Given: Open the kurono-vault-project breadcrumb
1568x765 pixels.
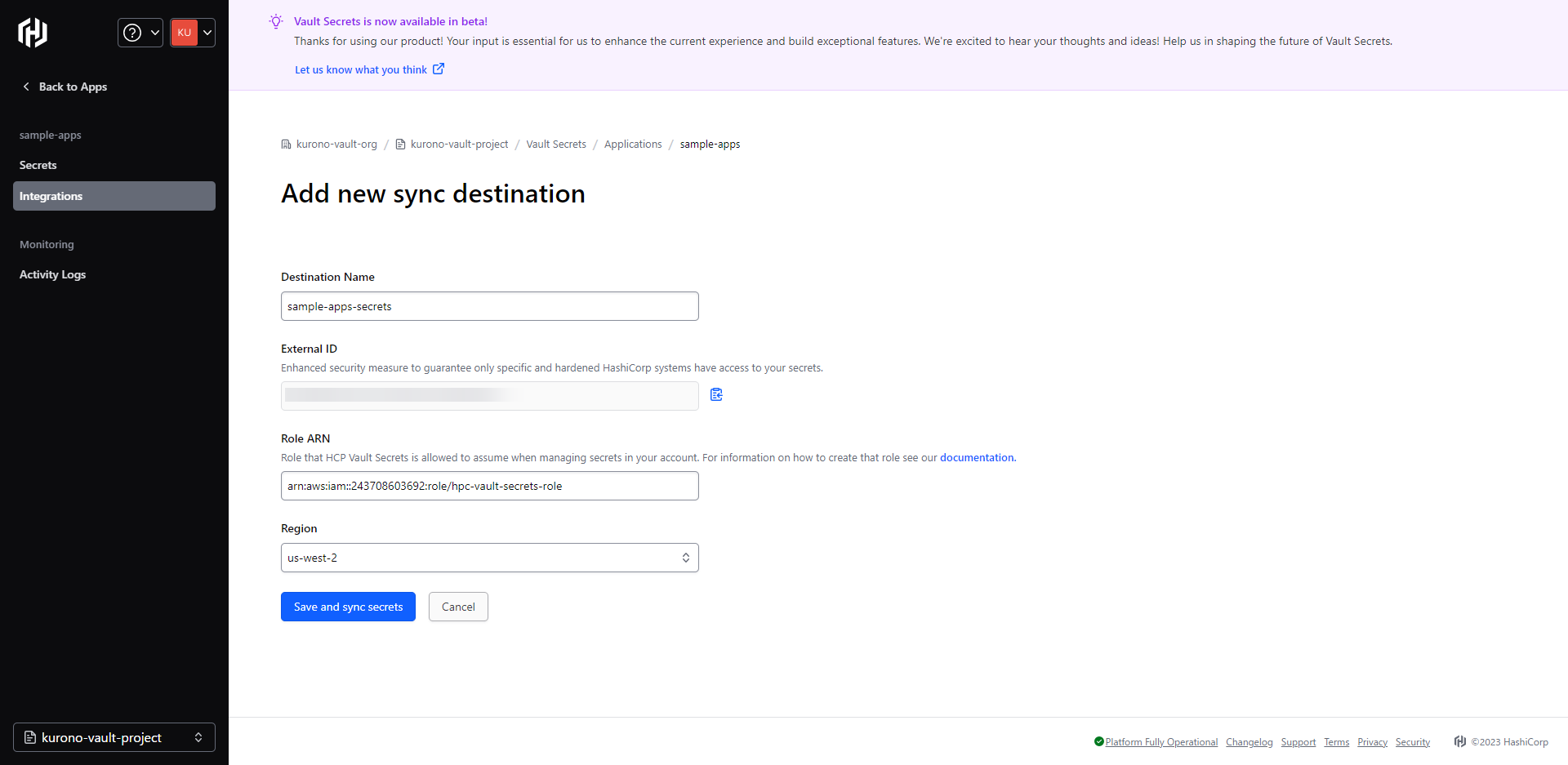Looking at the screenshot, I should click(459, 144).
